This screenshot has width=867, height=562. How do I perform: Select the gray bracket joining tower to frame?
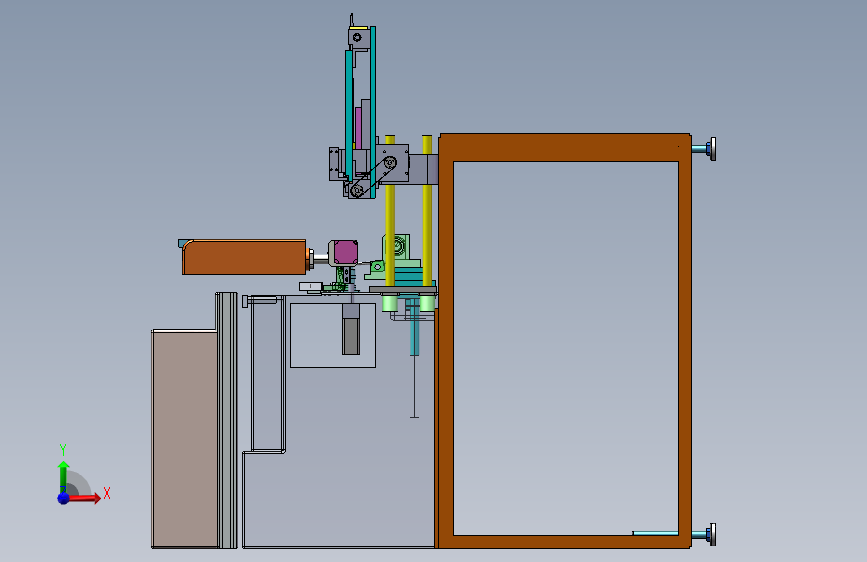click(x=424, y=169)
